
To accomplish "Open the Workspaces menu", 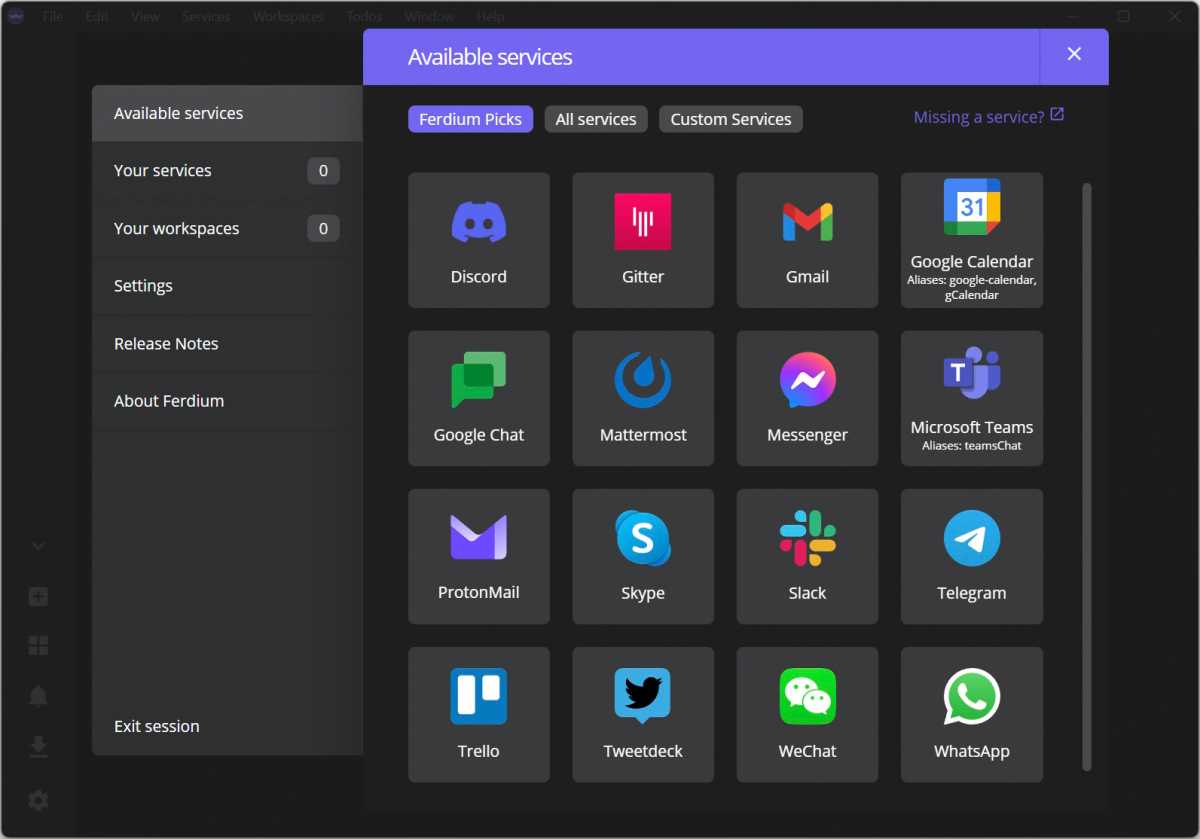I will tap(288, 16).
